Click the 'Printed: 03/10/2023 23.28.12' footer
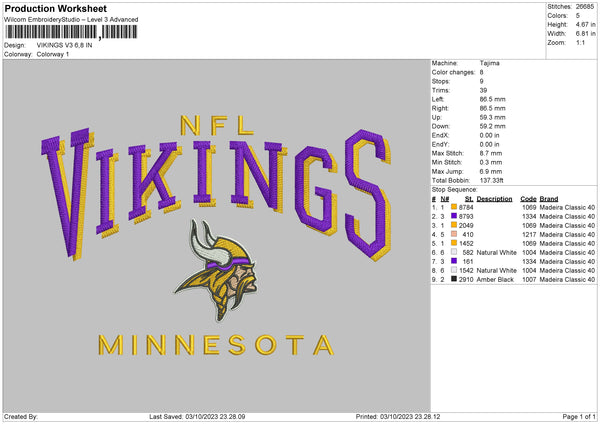 (x=398, y=416)
